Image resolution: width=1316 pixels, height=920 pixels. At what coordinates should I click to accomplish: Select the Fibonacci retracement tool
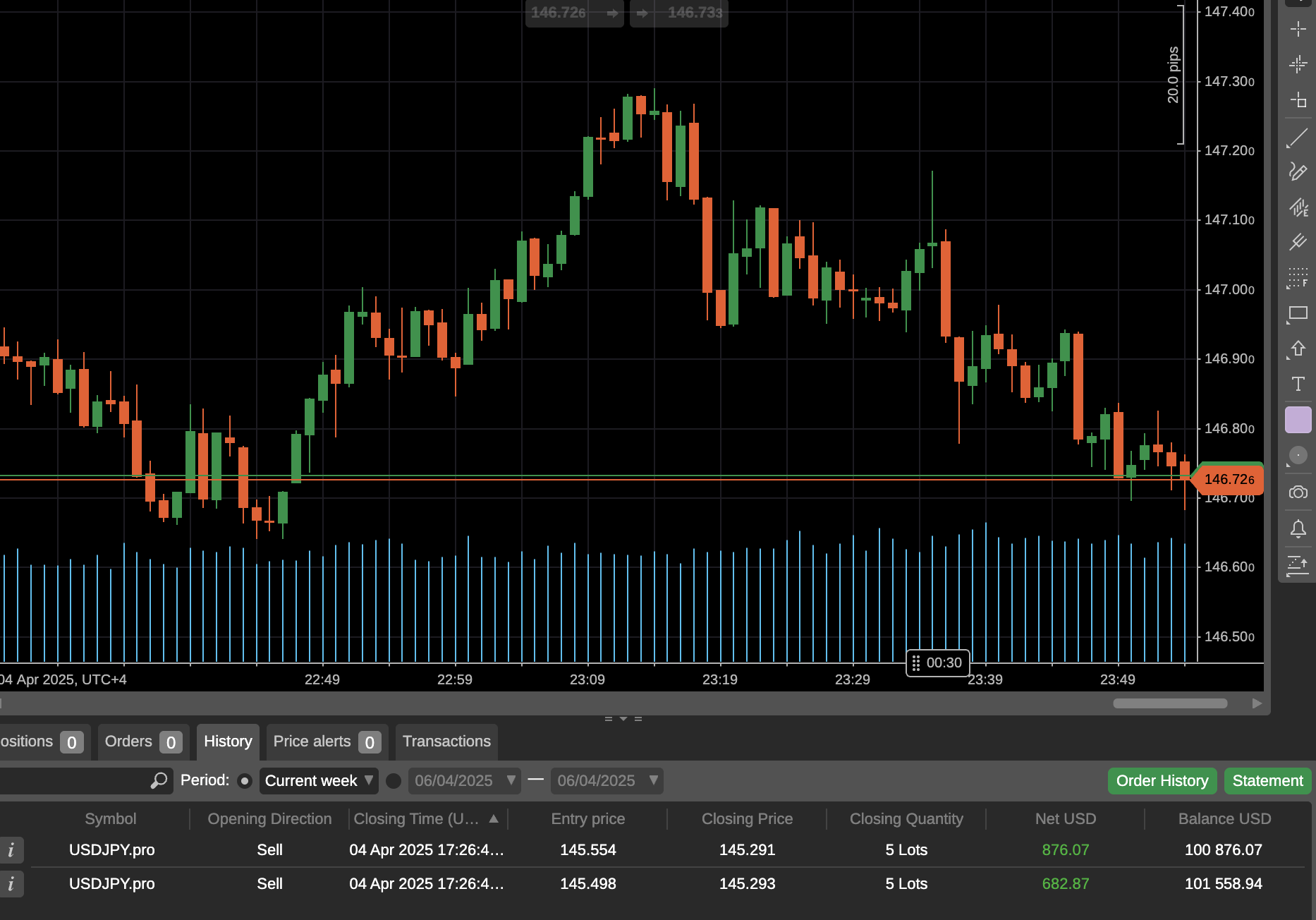(1297, 278)
